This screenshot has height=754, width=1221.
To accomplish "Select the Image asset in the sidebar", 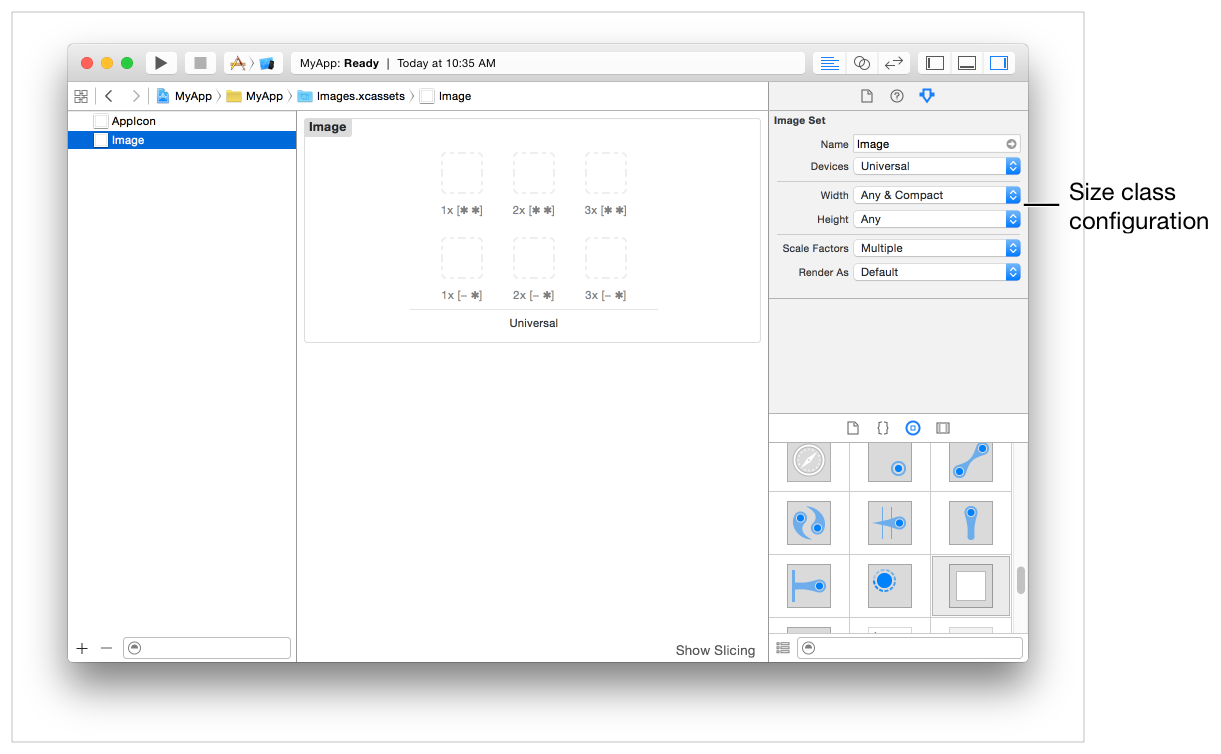I will (130, 140).
